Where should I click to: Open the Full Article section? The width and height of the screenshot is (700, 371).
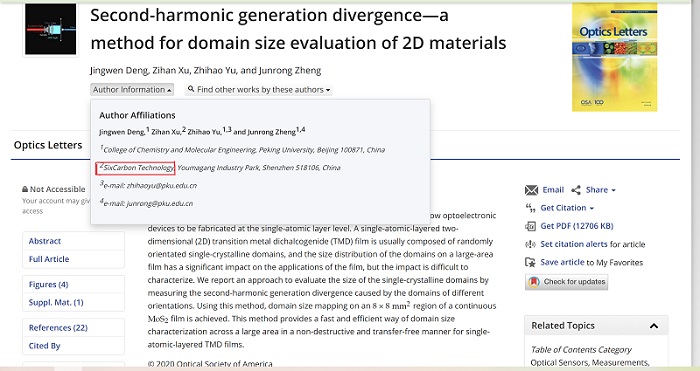click(x=49, y=259)
